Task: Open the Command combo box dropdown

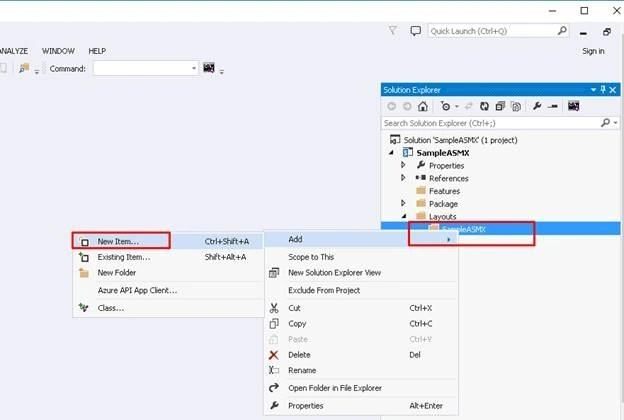Action: point(194,68)
